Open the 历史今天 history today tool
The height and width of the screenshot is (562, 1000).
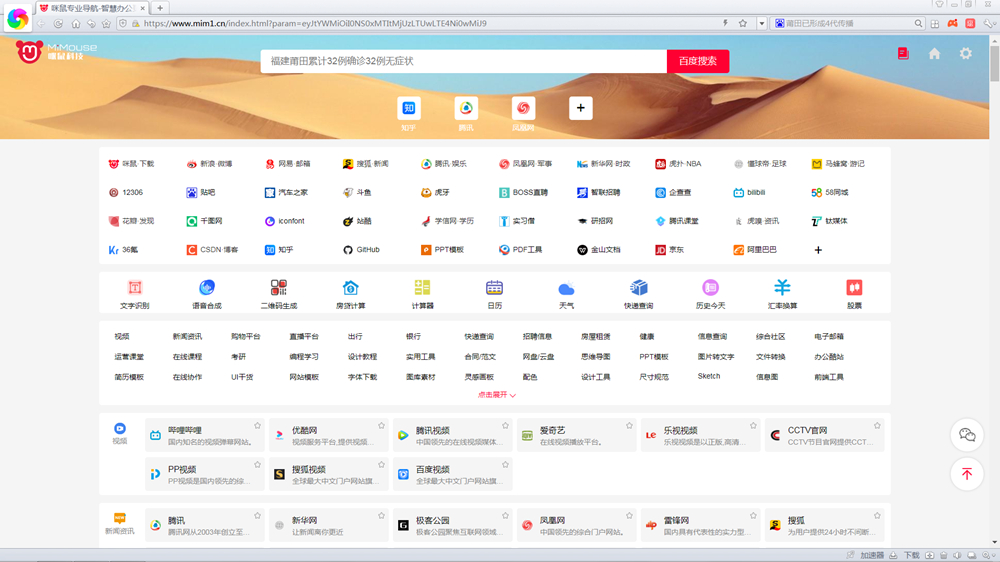(710, 294)
